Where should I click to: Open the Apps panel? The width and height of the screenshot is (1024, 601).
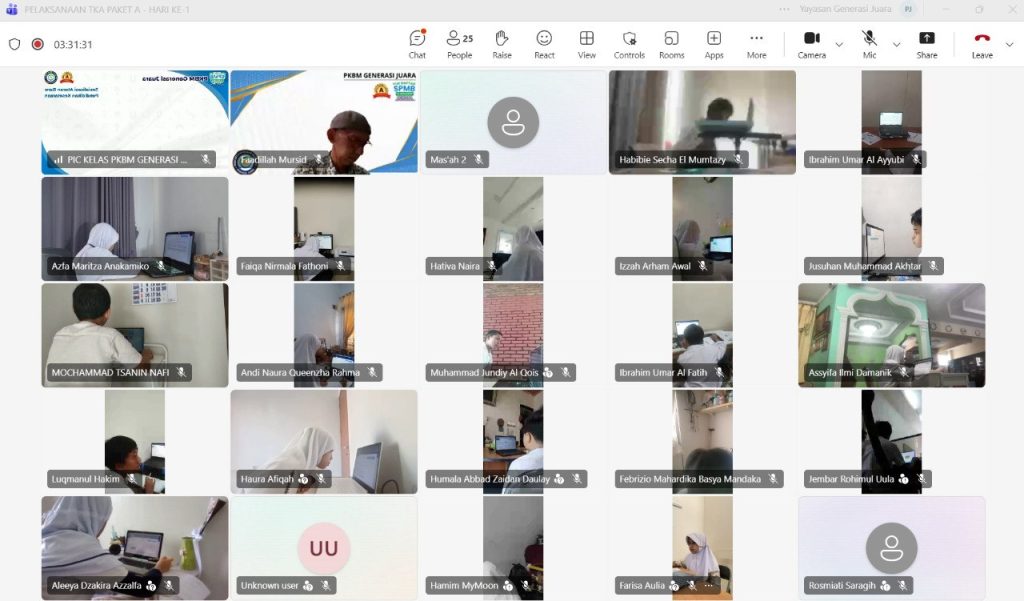pos(714,43)
